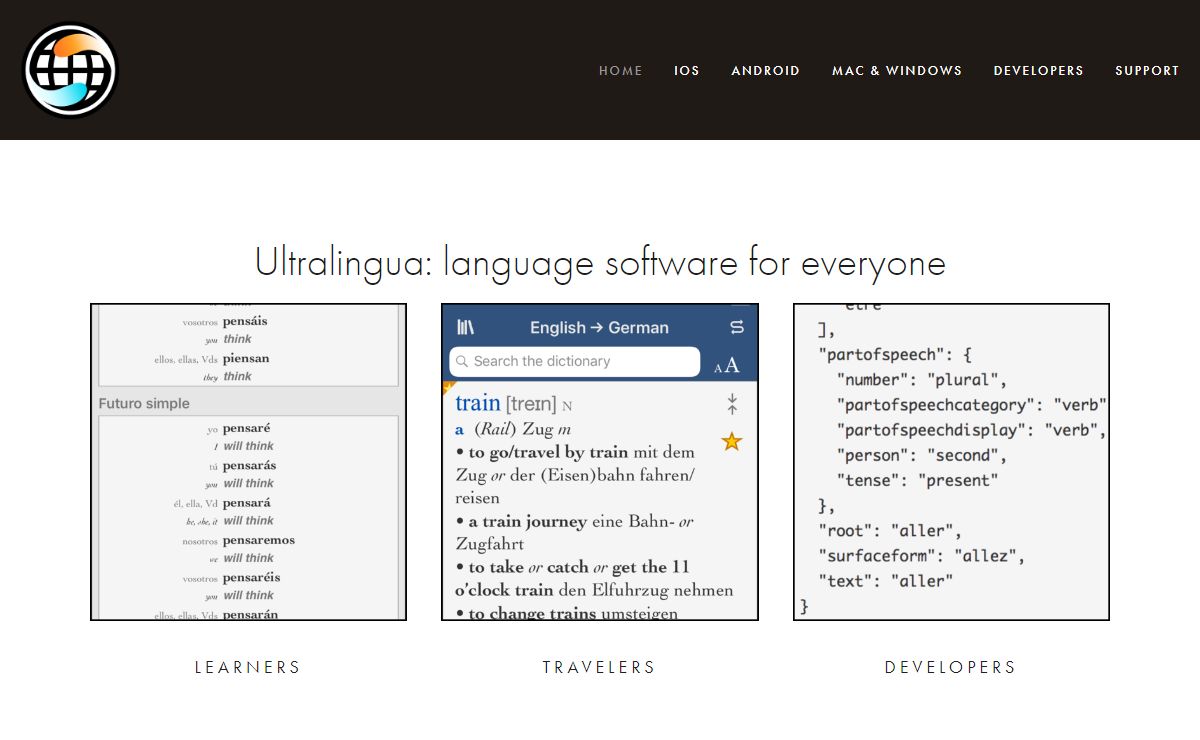Open the MAC & WINDOWS page
Viewport: 1200px width, 740px height.
897,71
